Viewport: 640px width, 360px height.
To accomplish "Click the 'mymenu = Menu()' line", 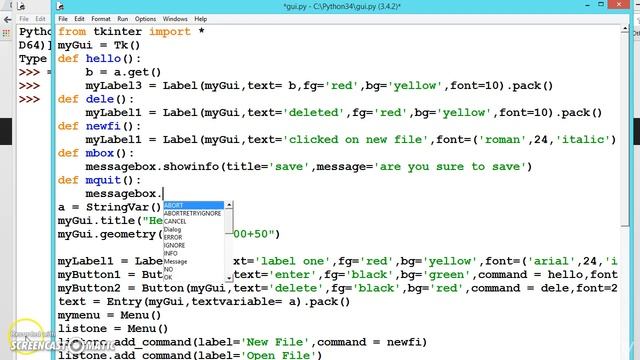I will click(109, 315).
